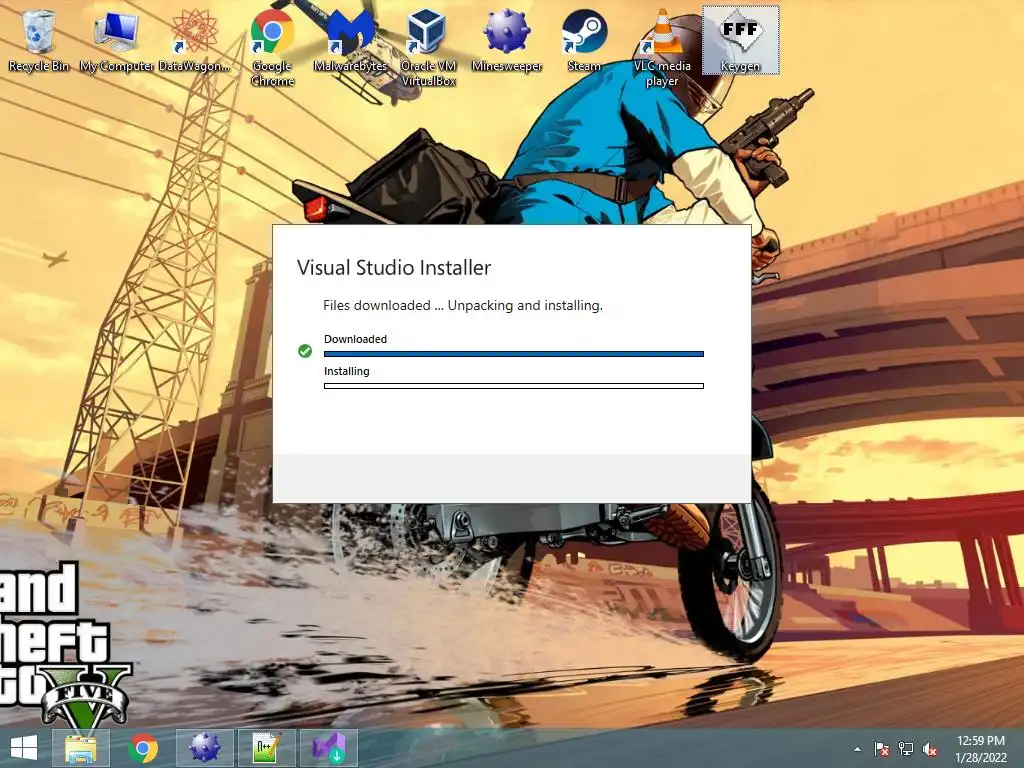Show hidden tray icons arrow
Image resolution: width=1024 pixels, height=768 pixels.
pyautogui.click(x=857, y=749)
